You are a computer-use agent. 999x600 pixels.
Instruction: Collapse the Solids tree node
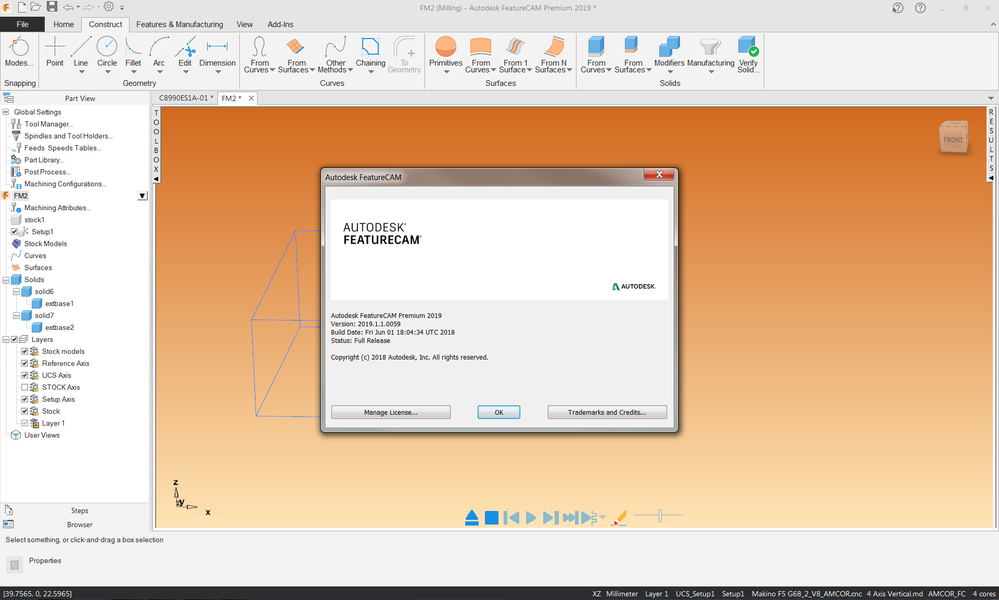click(x=6, y=280)
